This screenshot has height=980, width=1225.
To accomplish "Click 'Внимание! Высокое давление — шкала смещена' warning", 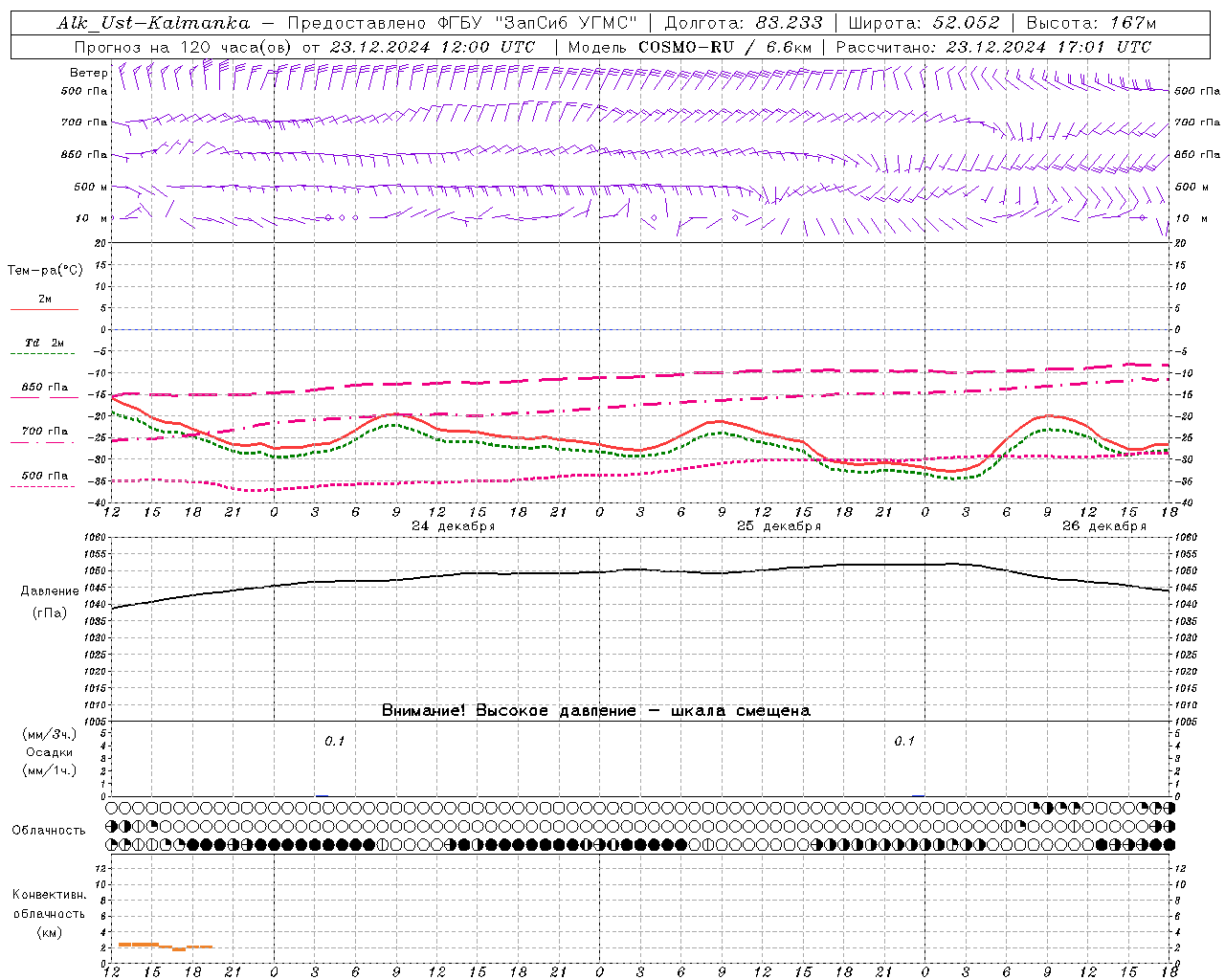I will click(596, 711).
